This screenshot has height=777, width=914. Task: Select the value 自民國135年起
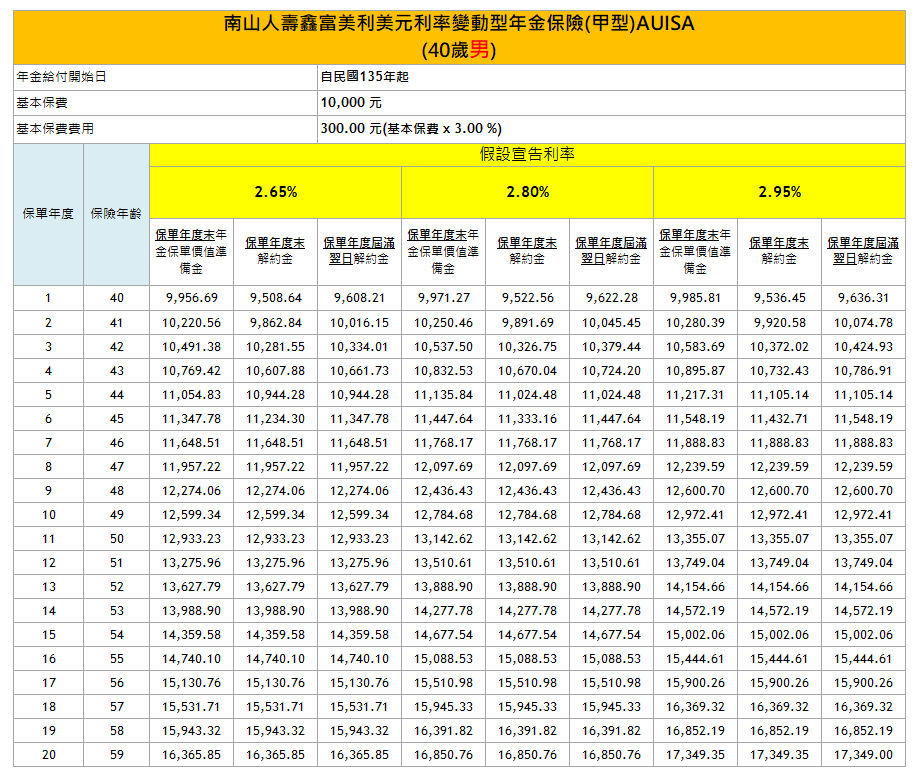(365, 77)
